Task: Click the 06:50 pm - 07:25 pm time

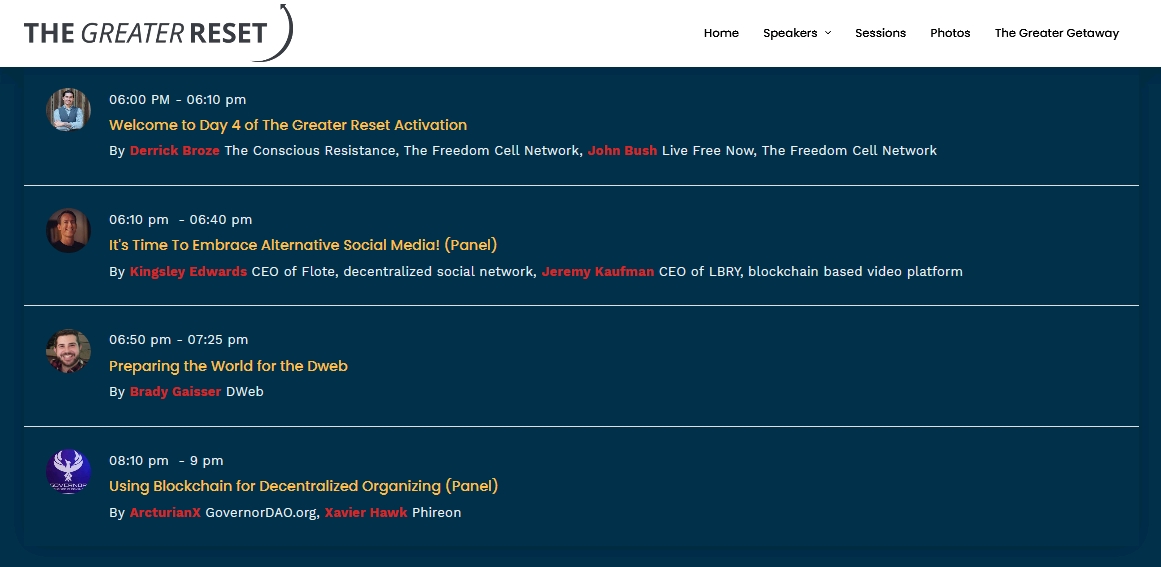Action: 178,340
